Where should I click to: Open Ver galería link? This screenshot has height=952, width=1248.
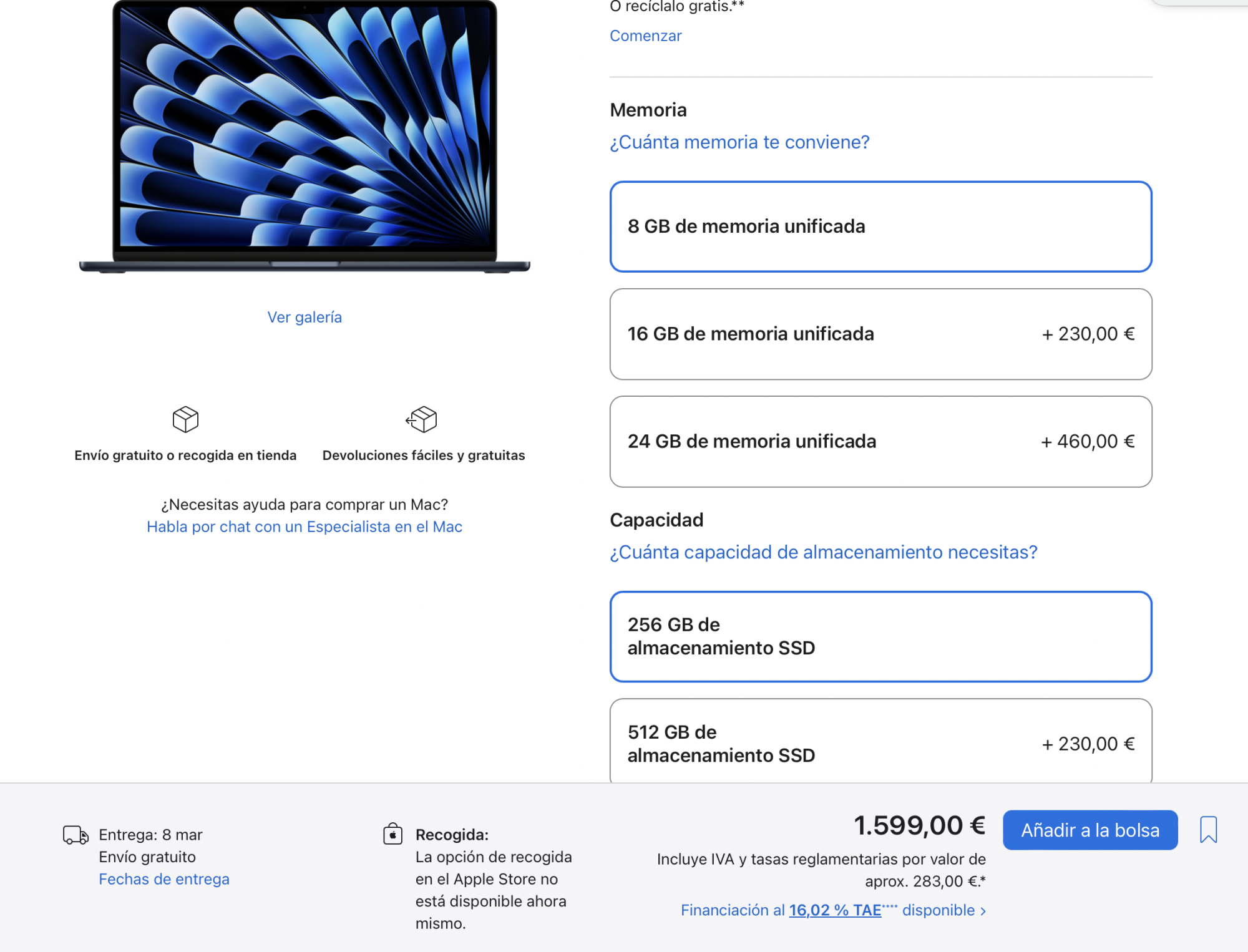pos(305,317)
